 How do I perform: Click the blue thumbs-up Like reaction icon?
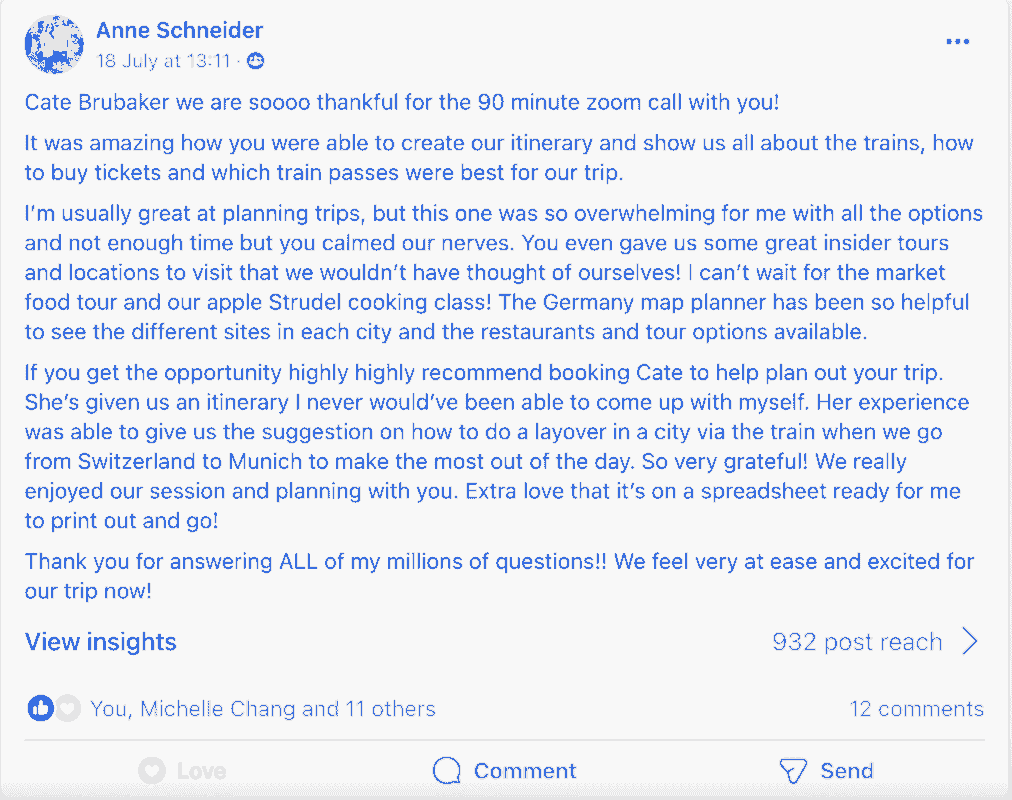click(41, 709)
